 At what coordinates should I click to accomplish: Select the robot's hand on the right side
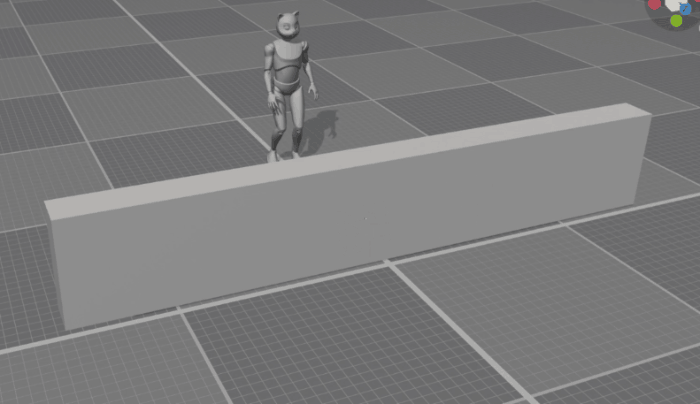(312, 92)
